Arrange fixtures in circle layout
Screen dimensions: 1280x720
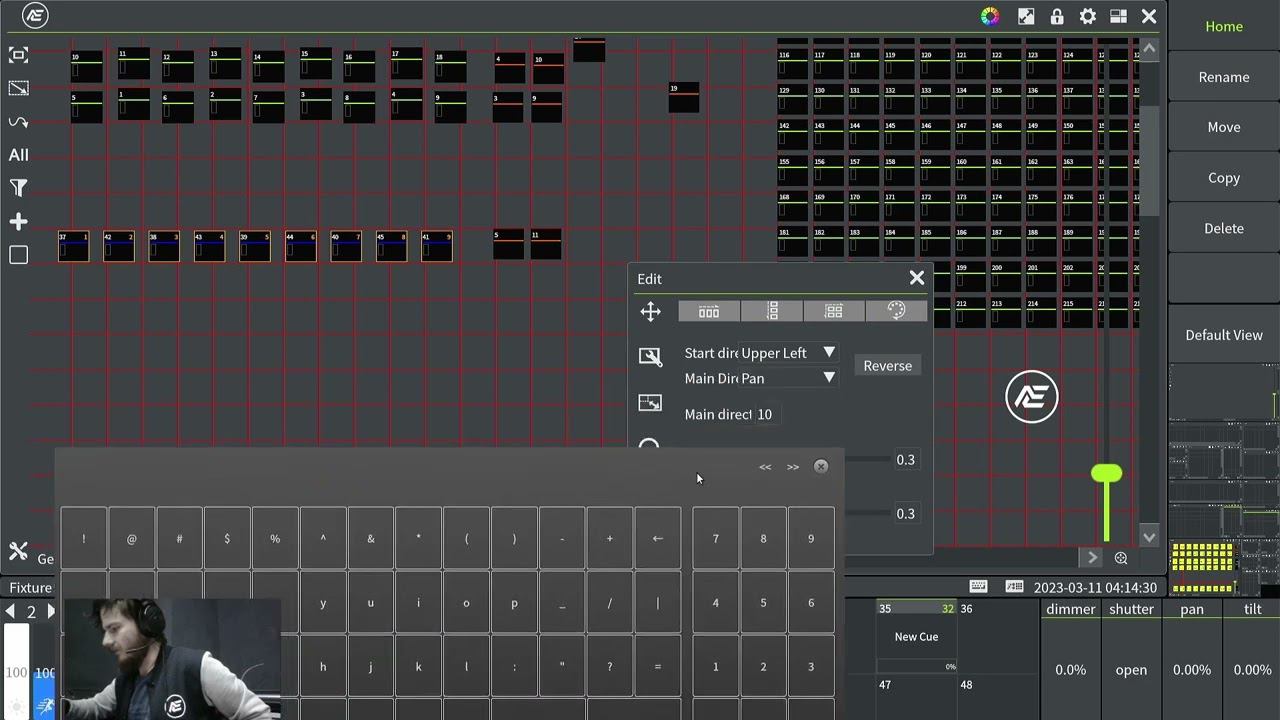point(896,312)
